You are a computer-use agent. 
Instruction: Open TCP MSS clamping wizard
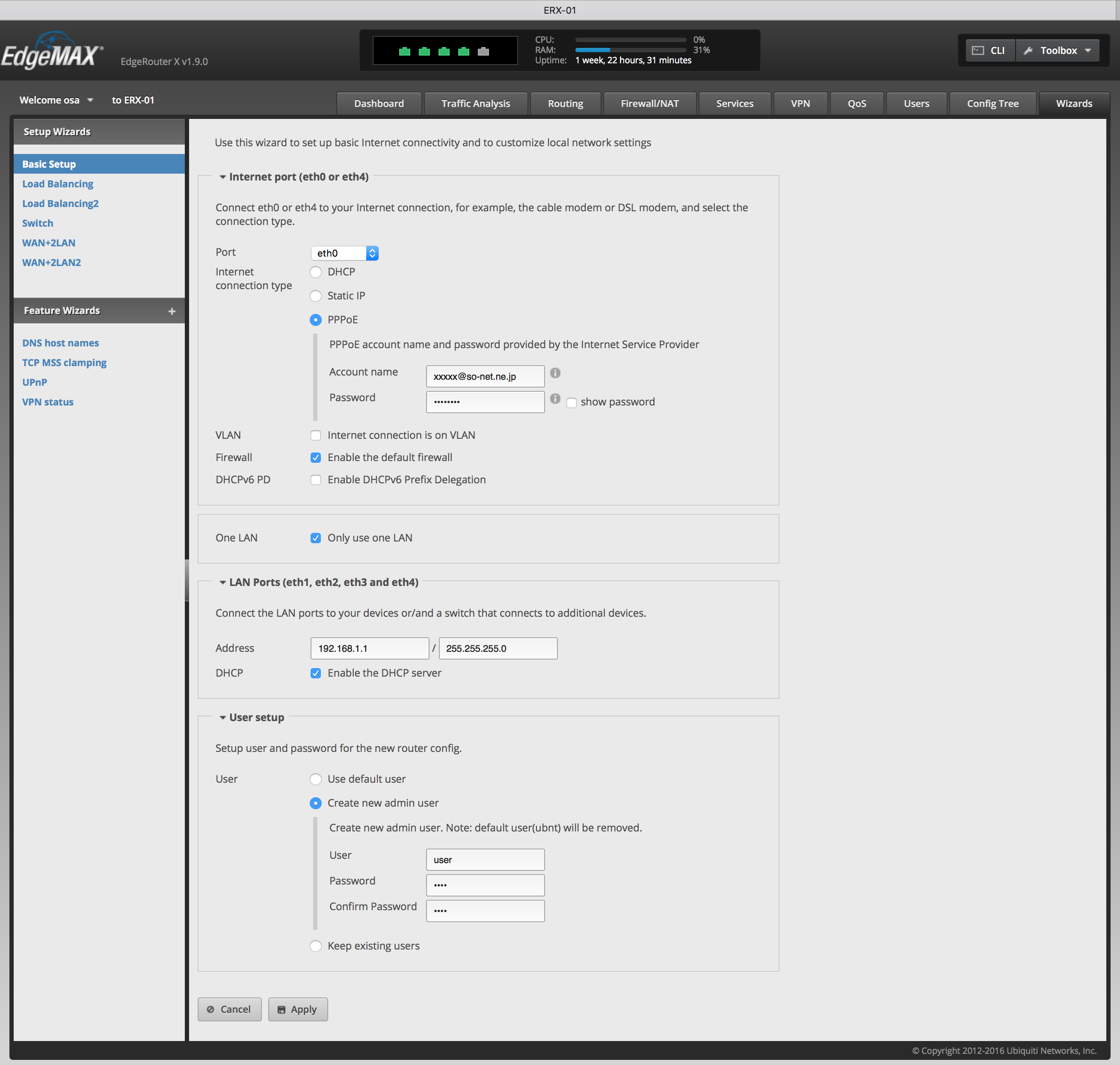pyautogui.click(x=64, y=363)
